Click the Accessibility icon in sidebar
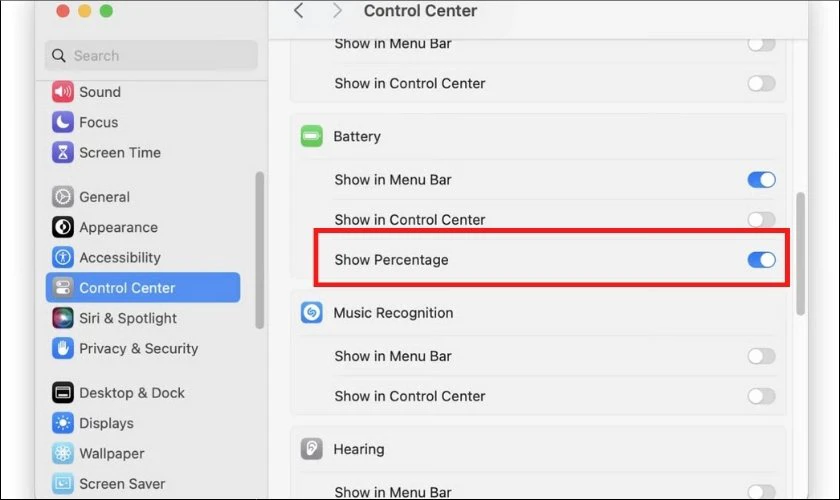 tap(63, 258)
